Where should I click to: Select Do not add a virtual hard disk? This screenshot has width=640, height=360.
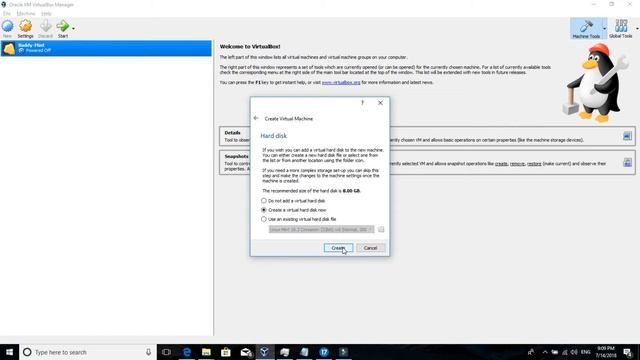pyautogui.click(x=293, y=201)
